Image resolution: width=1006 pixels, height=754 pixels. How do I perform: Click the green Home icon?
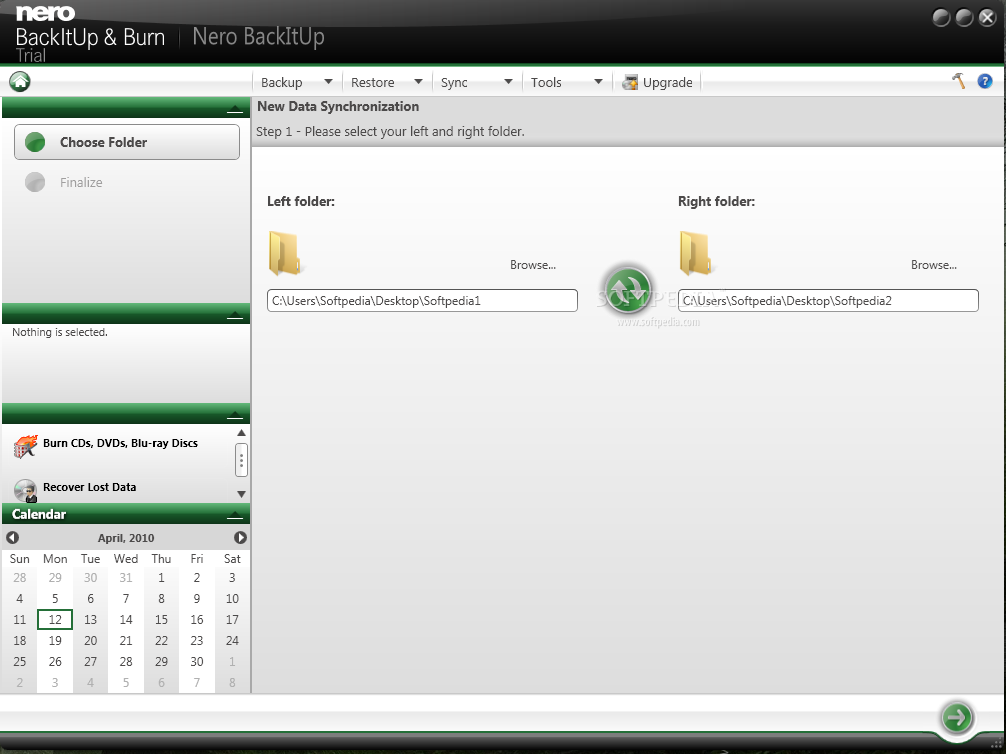[20, 81]
